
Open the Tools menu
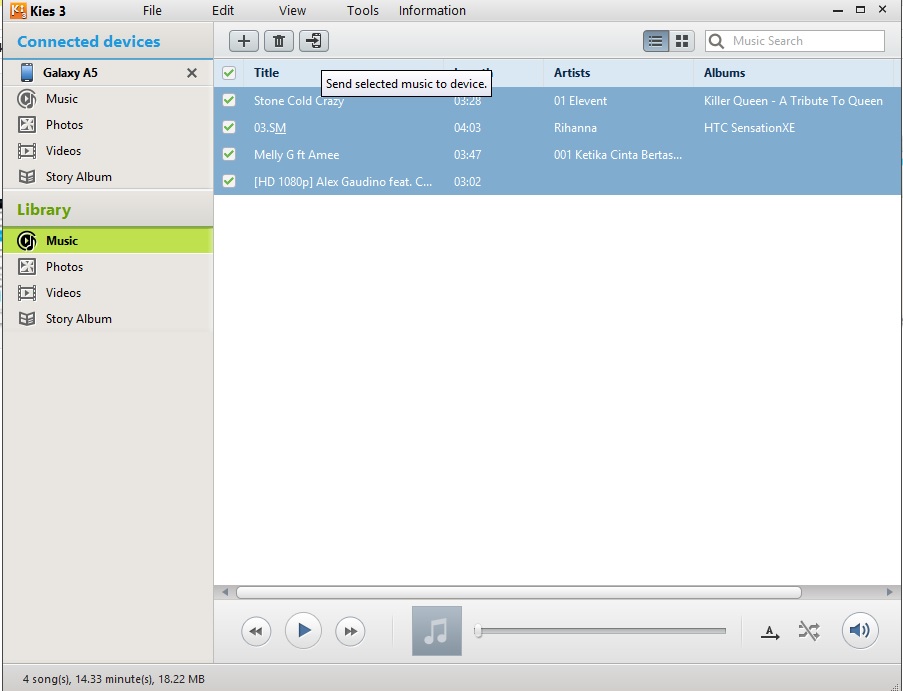363,11
